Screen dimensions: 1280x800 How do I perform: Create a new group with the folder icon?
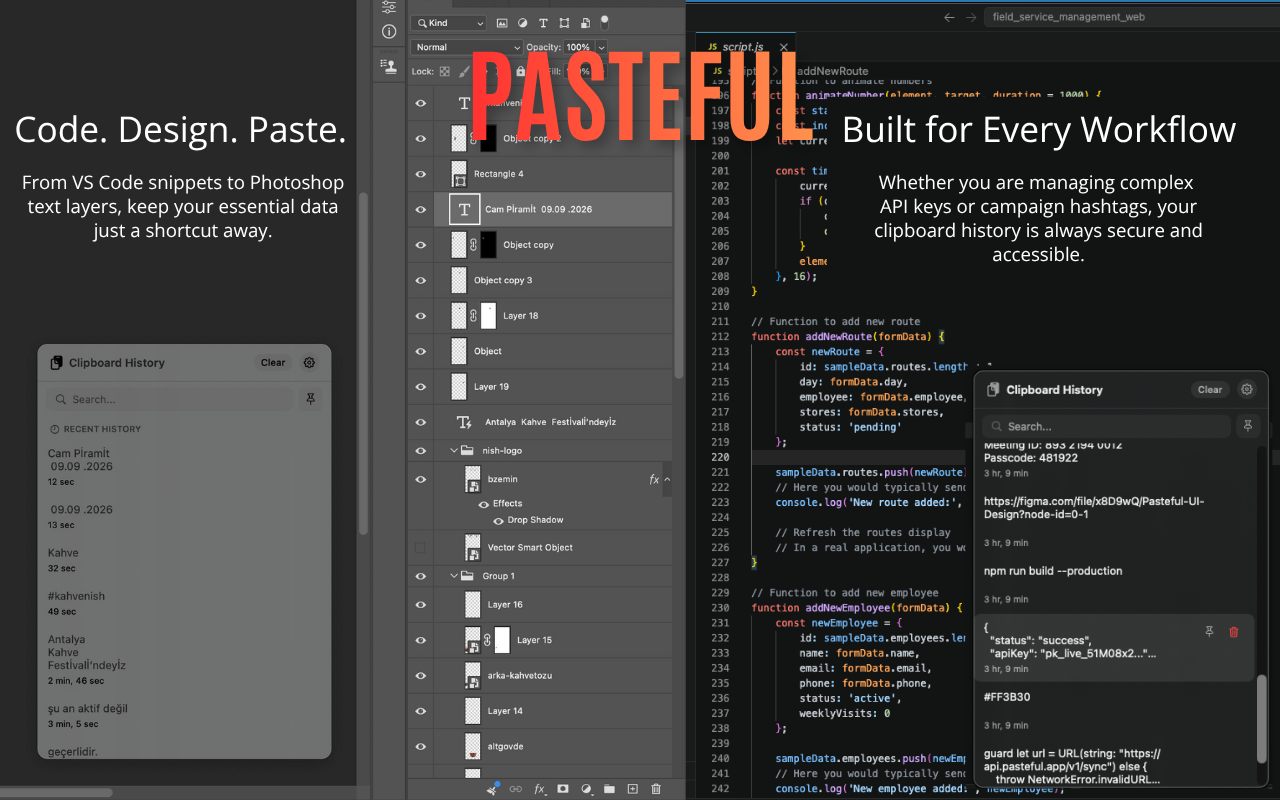pyautogui.click(x=609, y=789)
